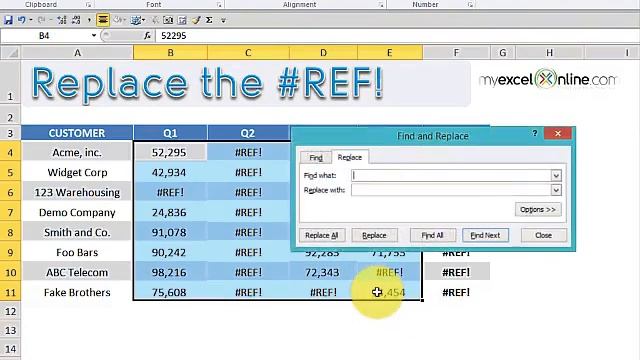Click the borders icon in toolbar
Image resolution: width=640 pixels, height=360 pixels.
(136, 20)
